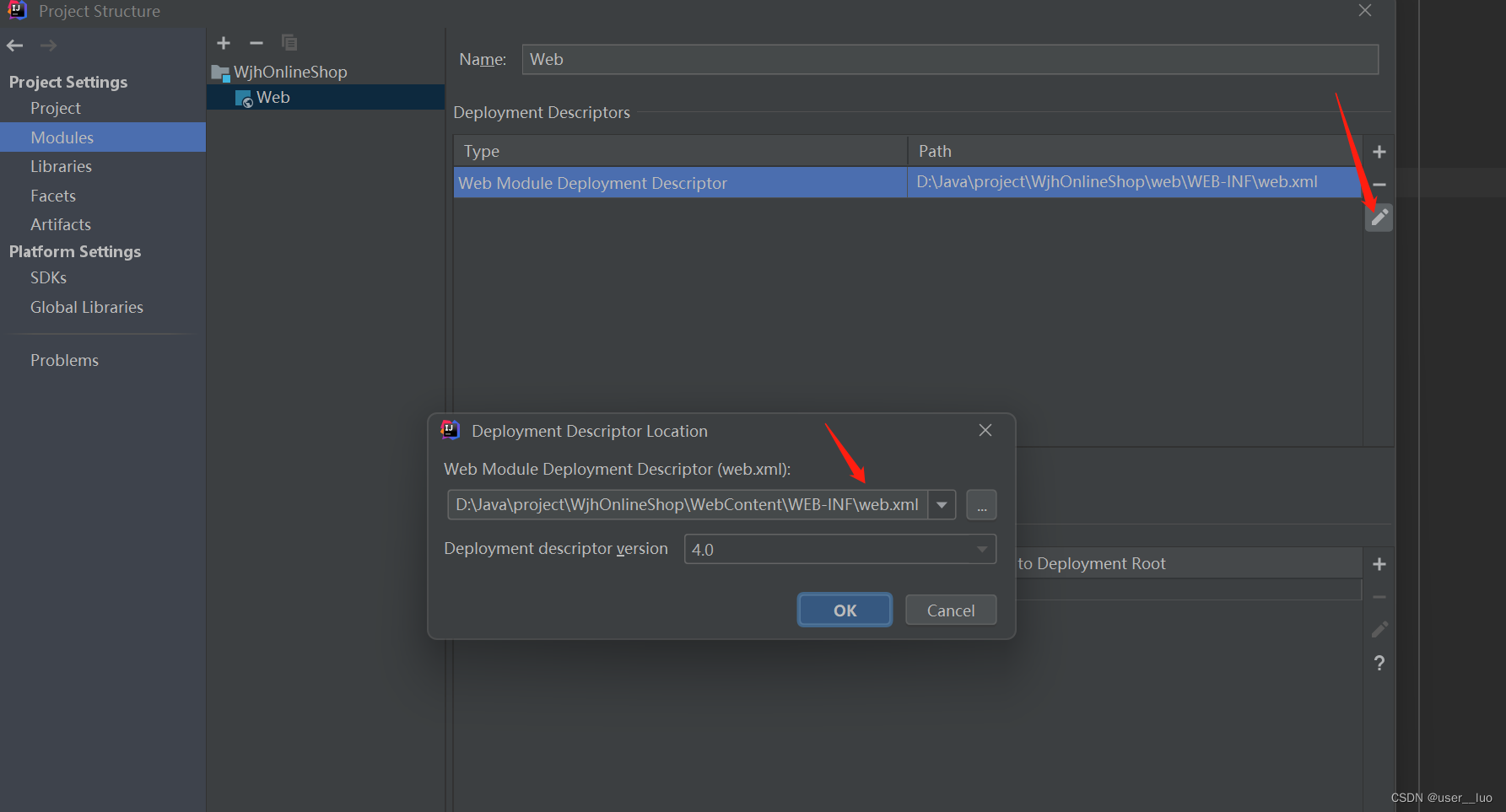
Task: Add a new module with the plus icon
Action: click(x=223, y=43)
